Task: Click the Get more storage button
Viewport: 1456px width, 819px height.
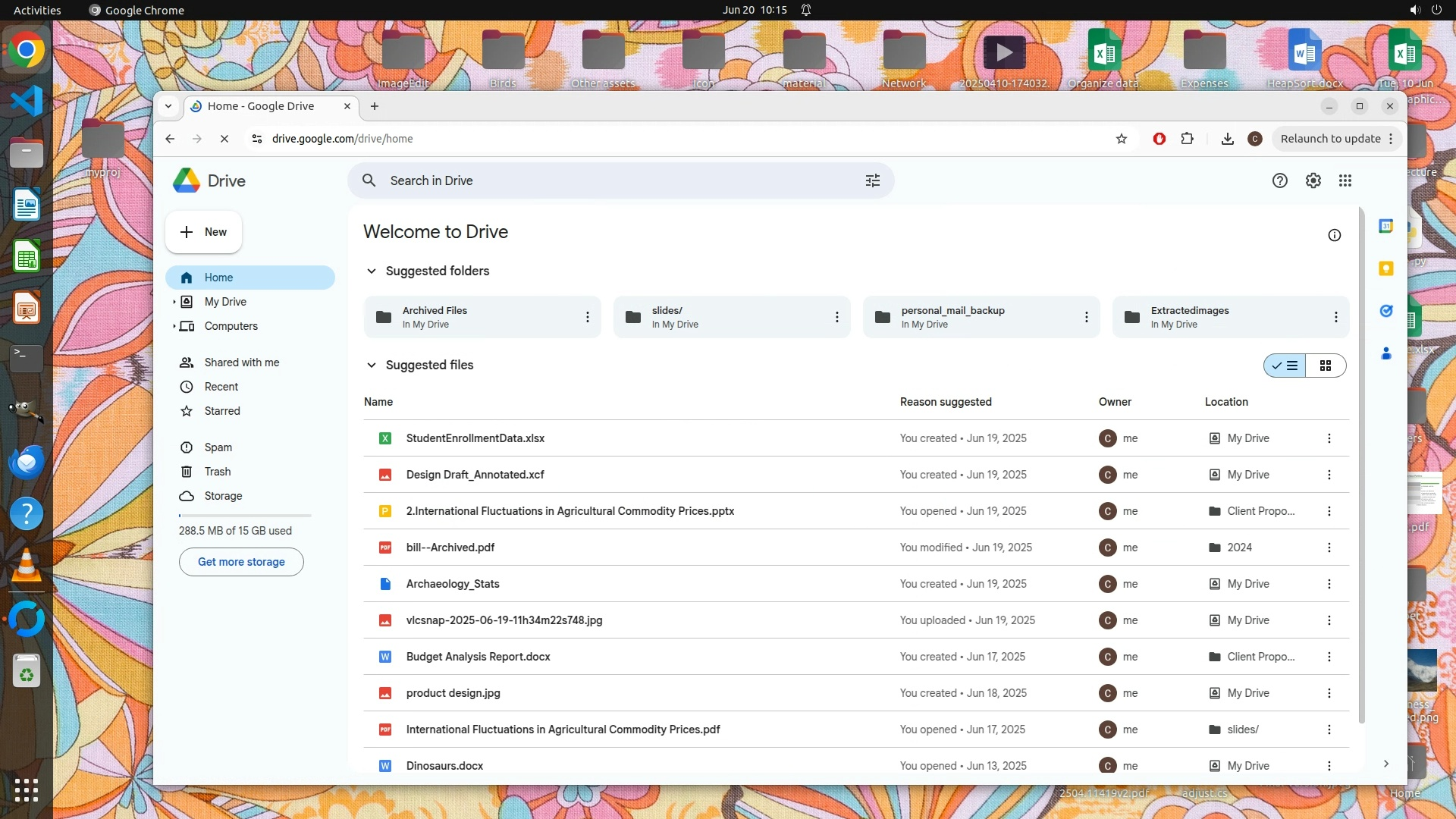Action: pos(241,562)
